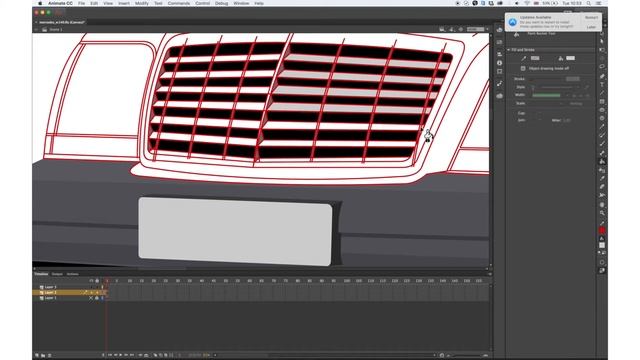Select the Ink Bottle tool
This screenshot has height=360, width=640.
pyautogui.click(x=602, y=170)
